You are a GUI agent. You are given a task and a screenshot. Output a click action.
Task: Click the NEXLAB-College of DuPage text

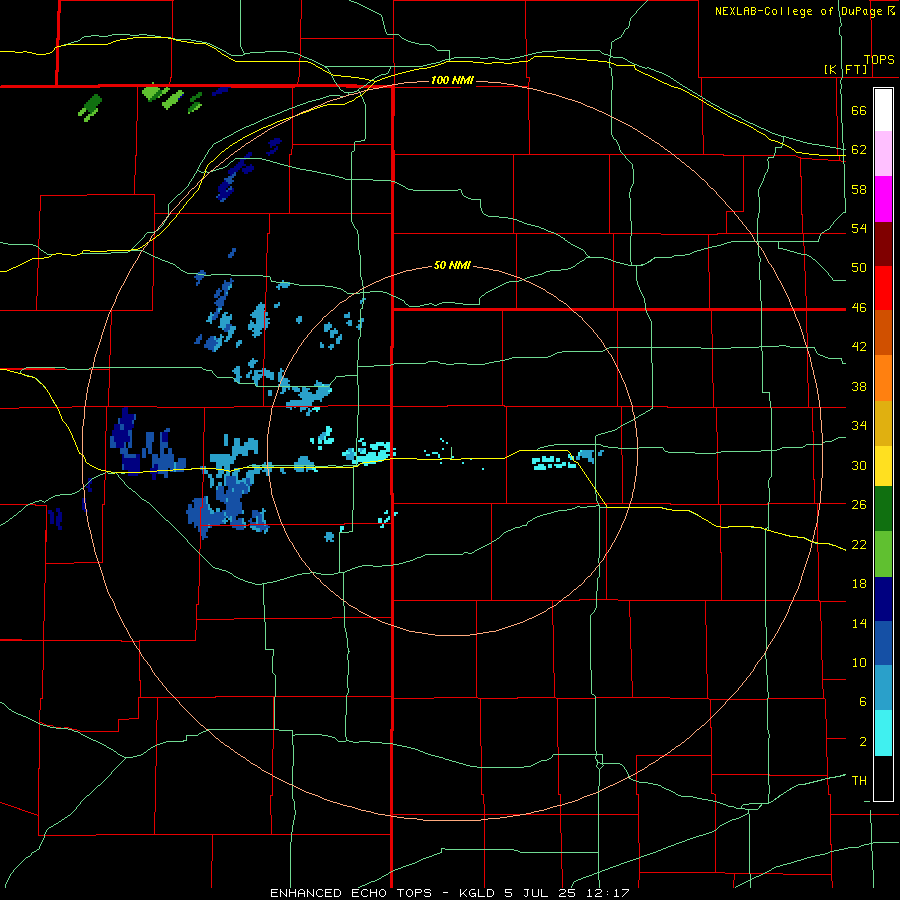[798, 11]
